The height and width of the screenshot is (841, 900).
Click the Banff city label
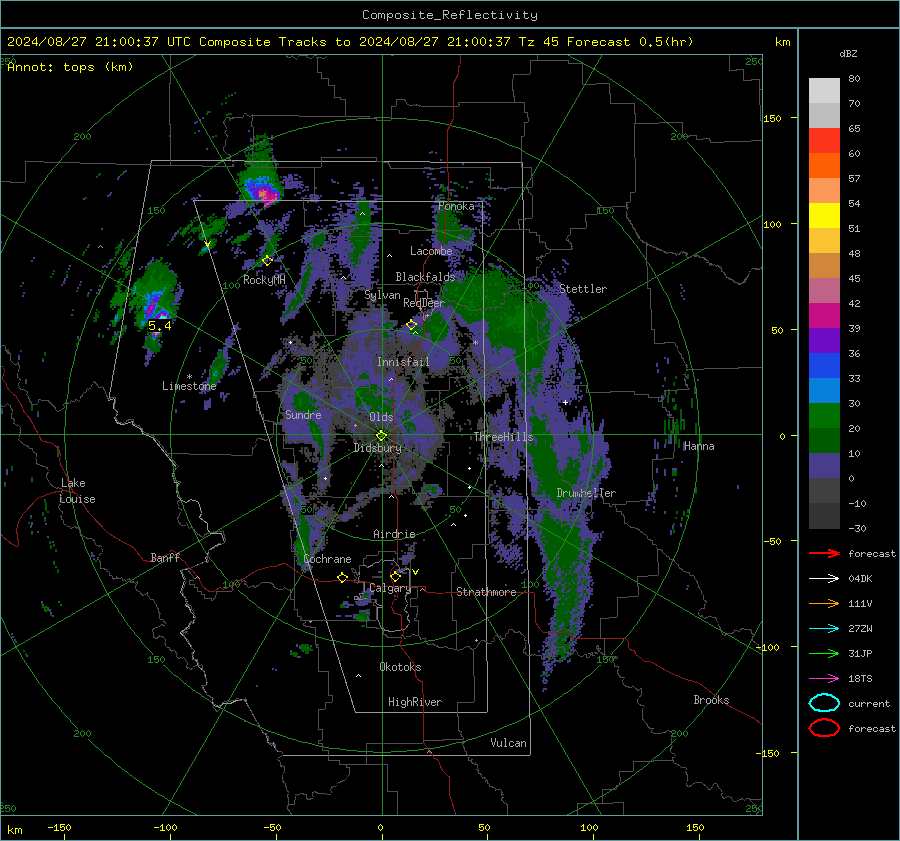[165, 557]
